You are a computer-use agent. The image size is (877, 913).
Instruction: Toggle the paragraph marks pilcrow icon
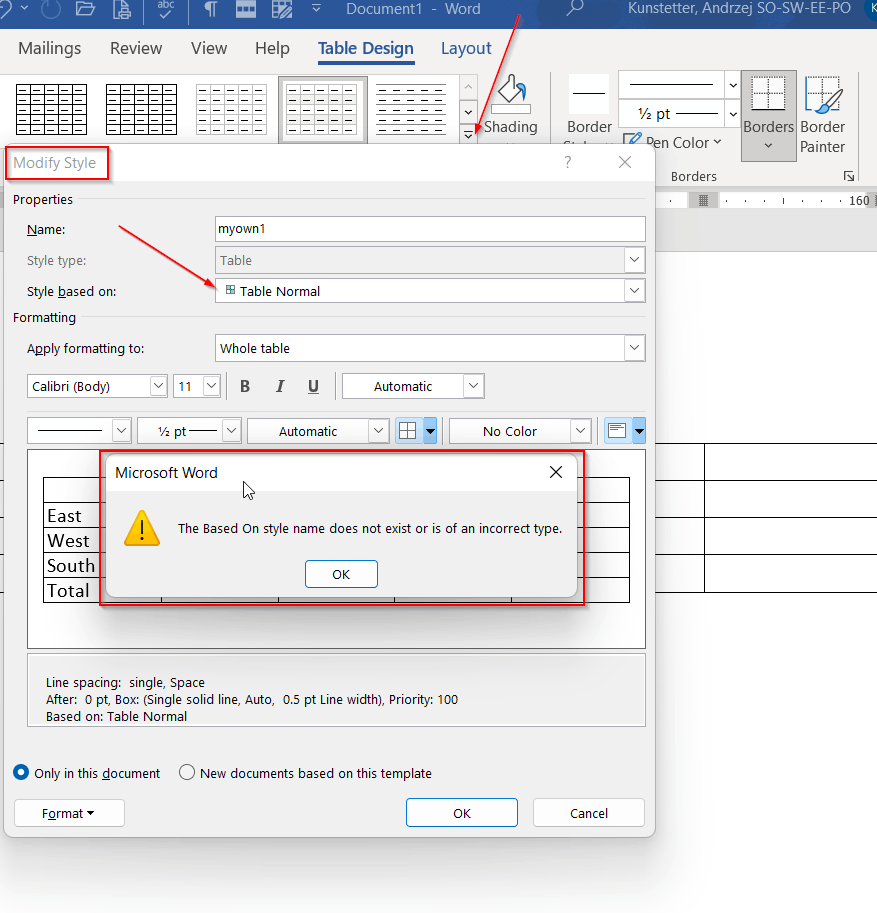pyautogui.click(x=210, y=9)
